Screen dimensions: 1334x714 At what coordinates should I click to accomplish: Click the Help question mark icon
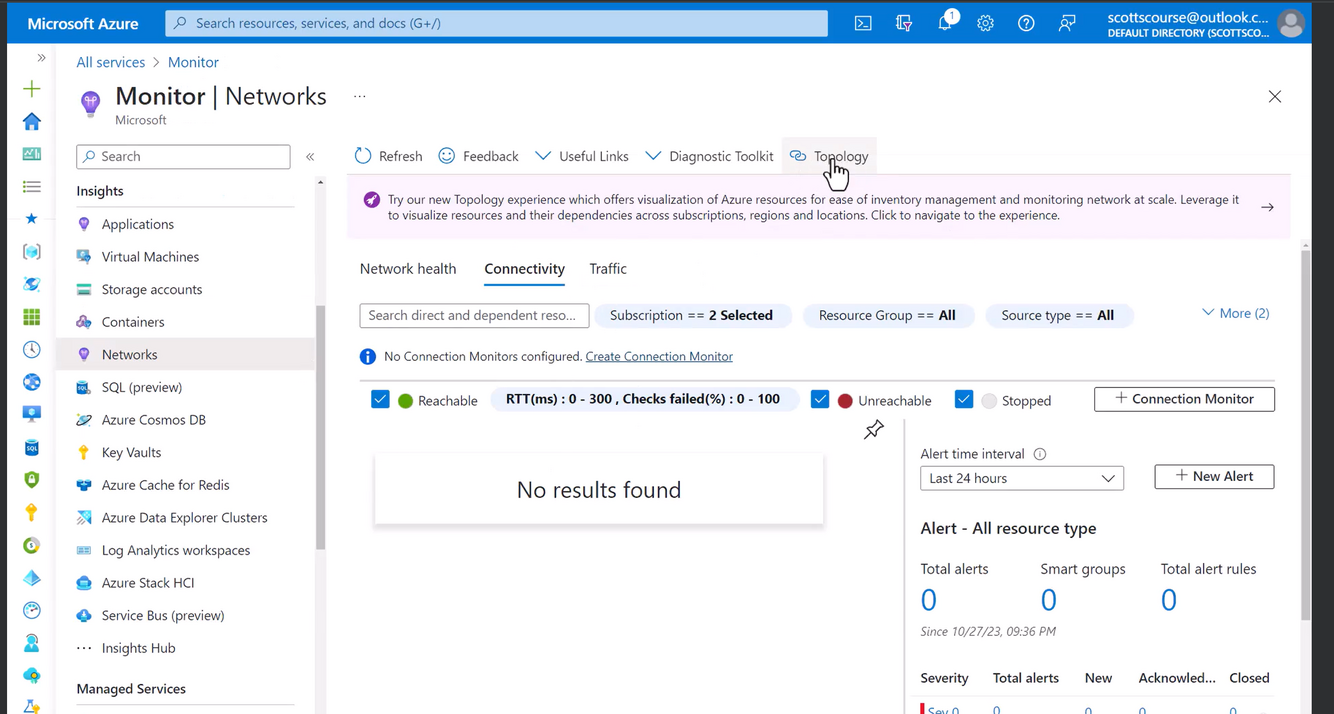tap(1026, 23)
